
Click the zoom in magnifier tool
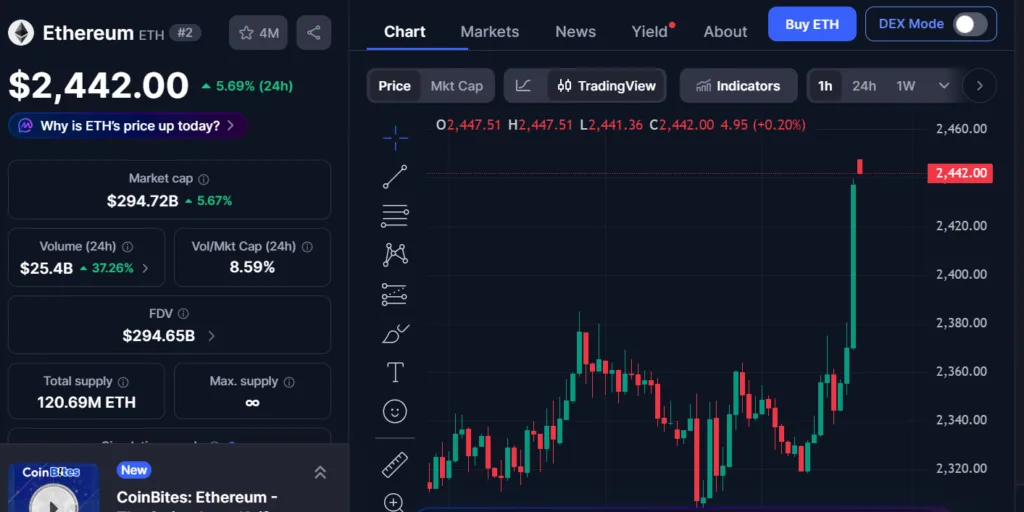(394, 502)
